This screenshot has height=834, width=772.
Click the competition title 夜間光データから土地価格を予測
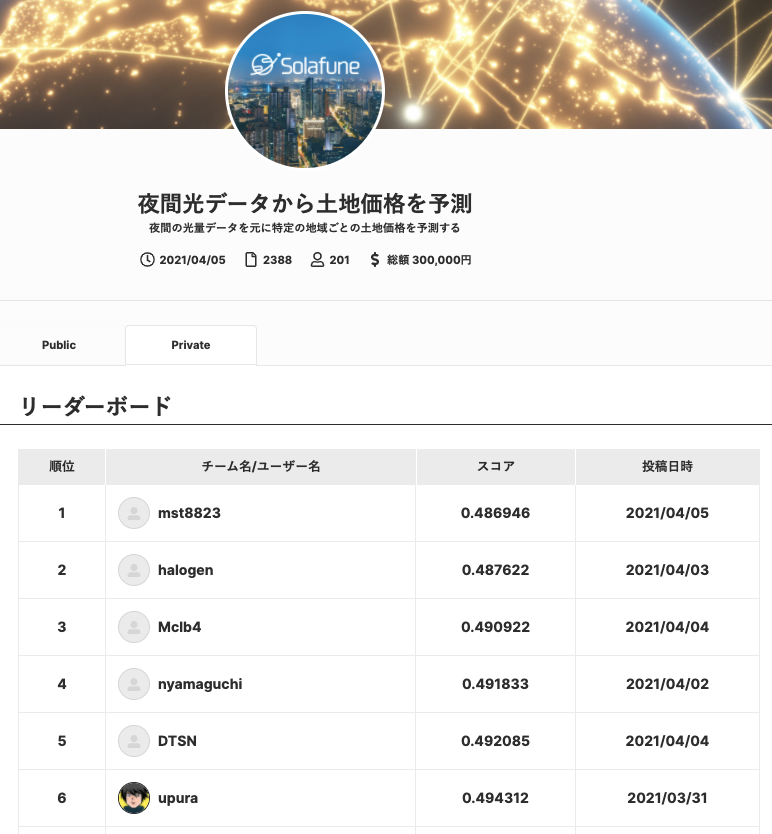[x=305, y=204]
